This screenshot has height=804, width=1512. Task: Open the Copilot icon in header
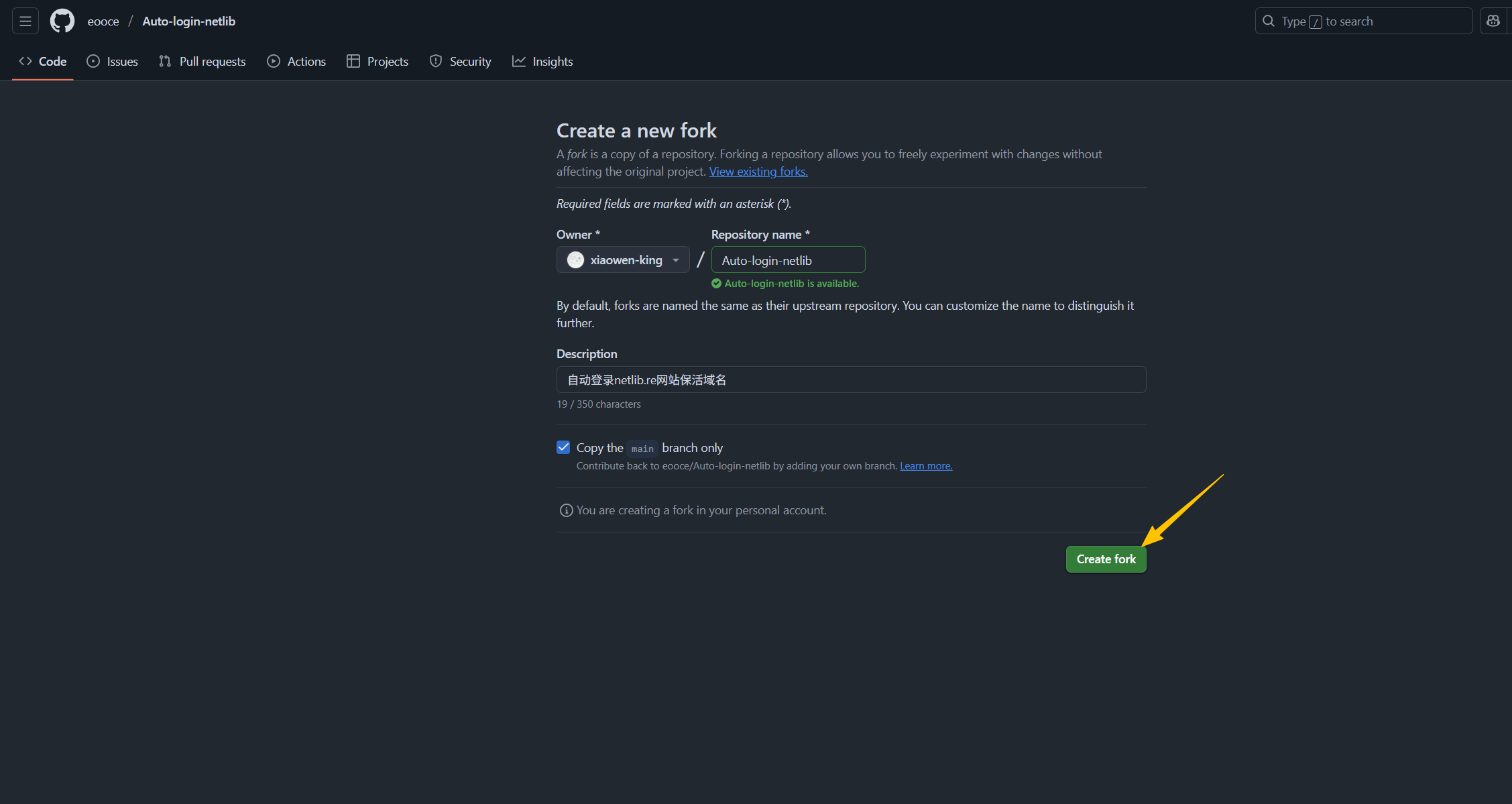[1493, 21]
